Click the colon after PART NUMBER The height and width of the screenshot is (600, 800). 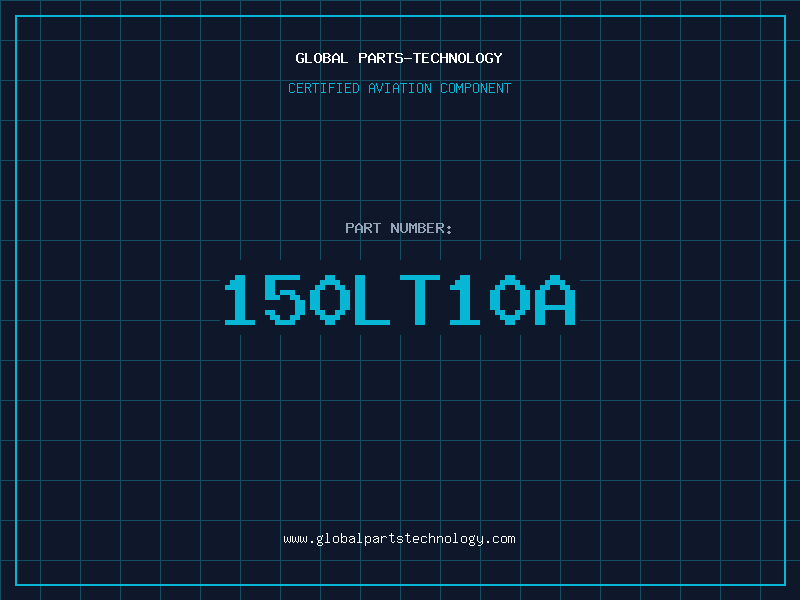[449, 229]
